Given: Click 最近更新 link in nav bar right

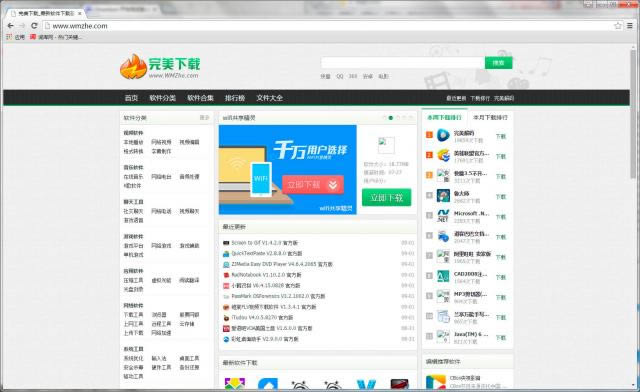Looking at the screenshot, I should point(456,98).
